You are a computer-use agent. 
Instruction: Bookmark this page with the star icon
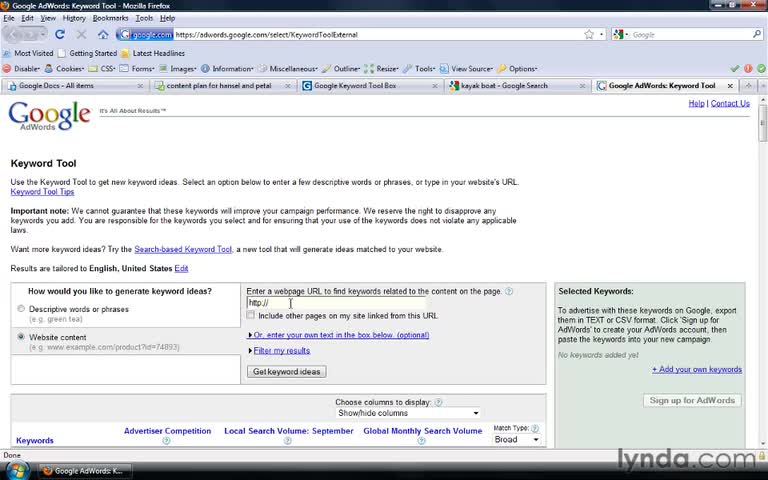click(589, 34)
